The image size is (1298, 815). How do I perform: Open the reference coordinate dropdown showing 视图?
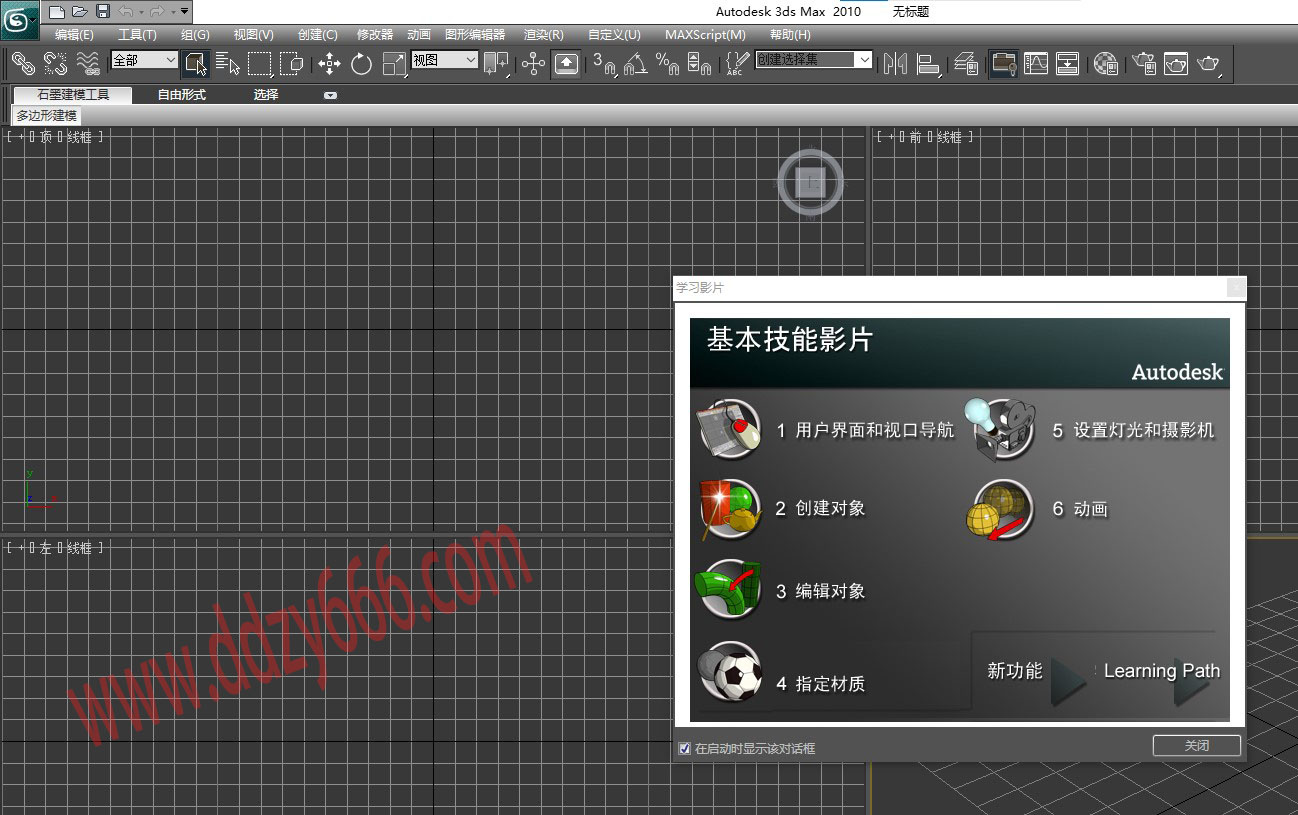pos(445,60)
